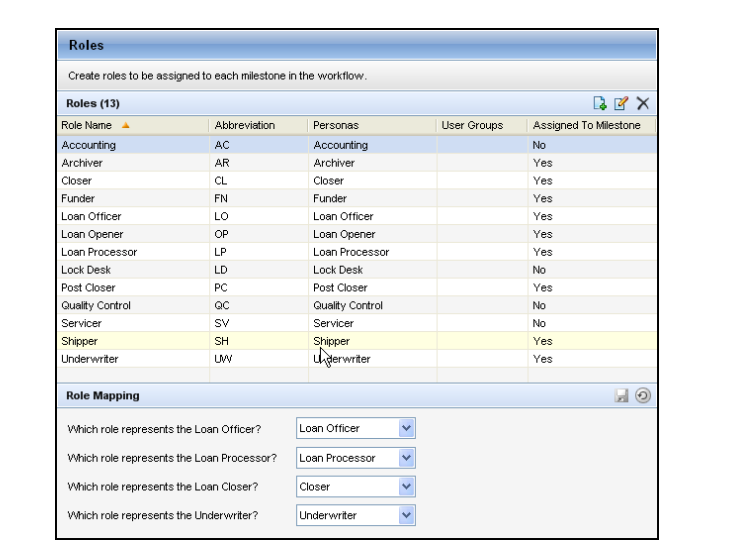Expand the Loan Closer role dropdown
Viewport: 743px width, 560px height.
(x=405, y=487)
